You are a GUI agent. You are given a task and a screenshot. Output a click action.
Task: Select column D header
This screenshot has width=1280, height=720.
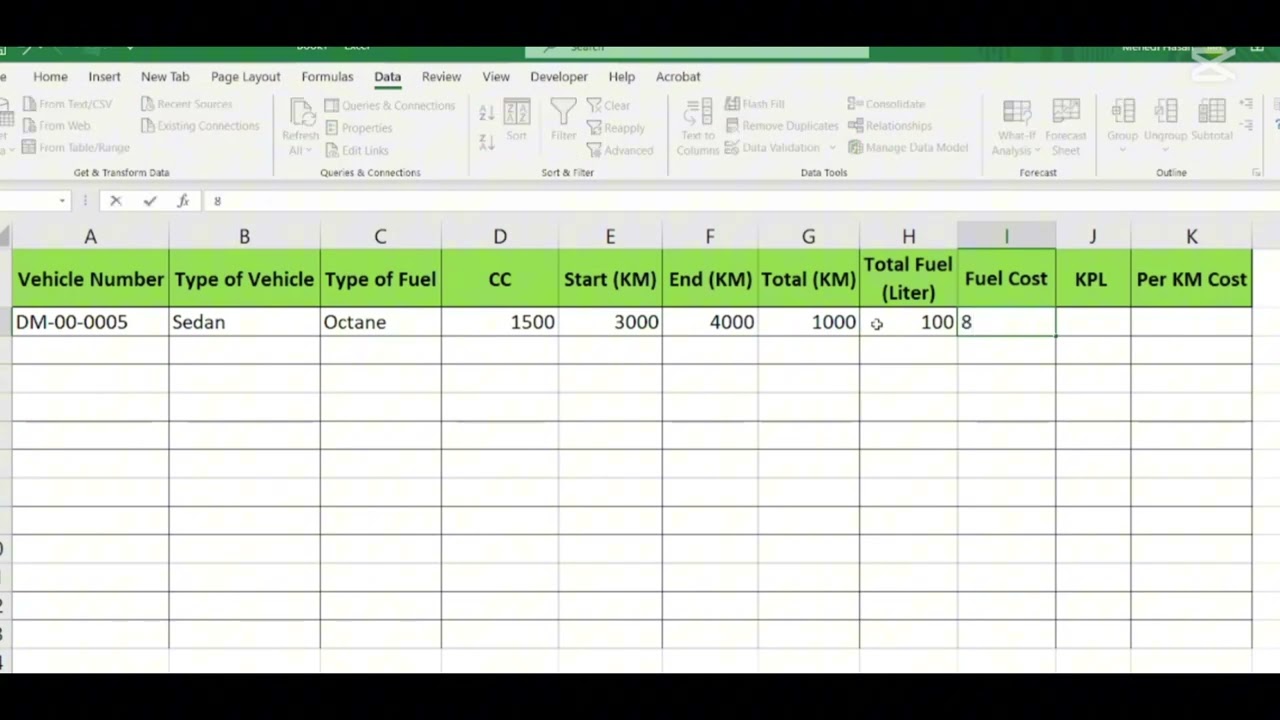500,237
